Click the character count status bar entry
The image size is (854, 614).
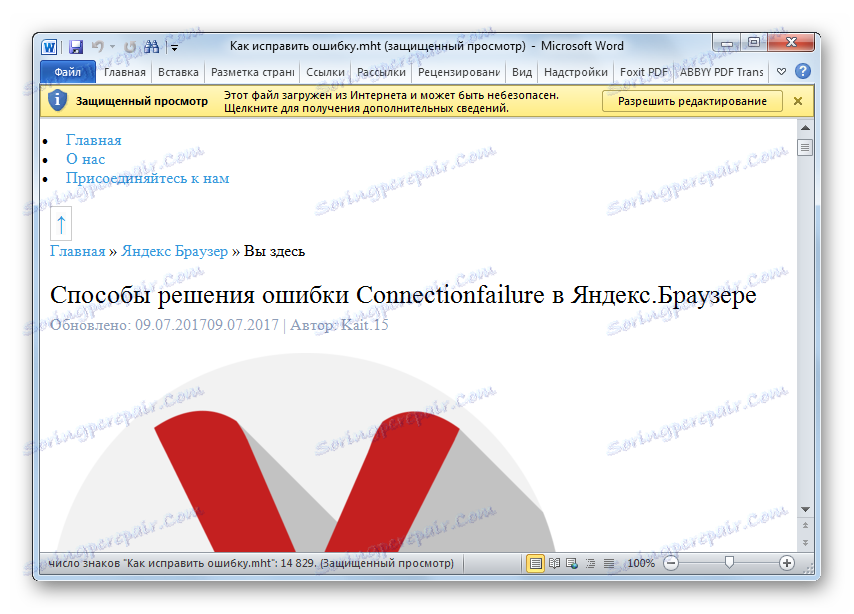pos(251,563)
